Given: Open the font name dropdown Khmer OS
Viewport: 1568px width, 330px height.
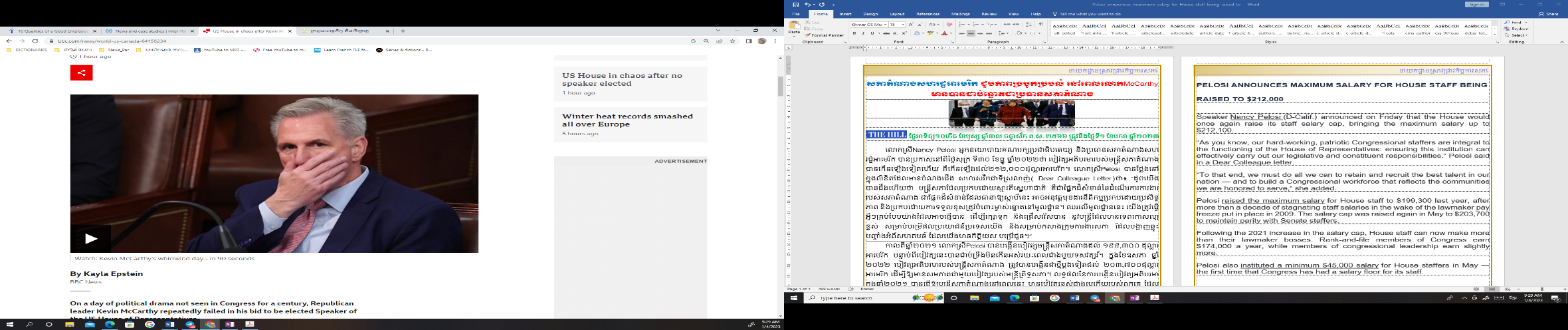Looking at the screenshot, I should (x=885, y=25).
